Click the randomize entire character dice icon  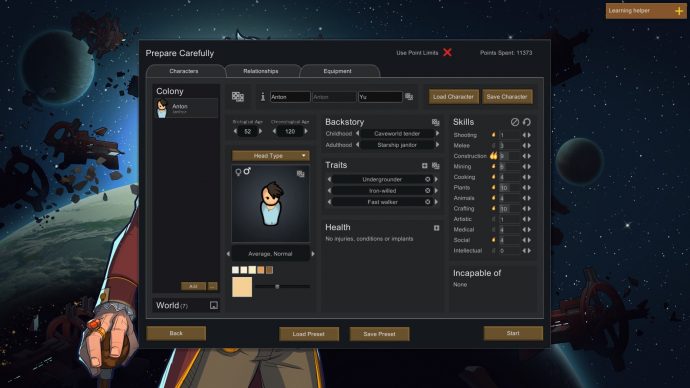pos(238,97)
